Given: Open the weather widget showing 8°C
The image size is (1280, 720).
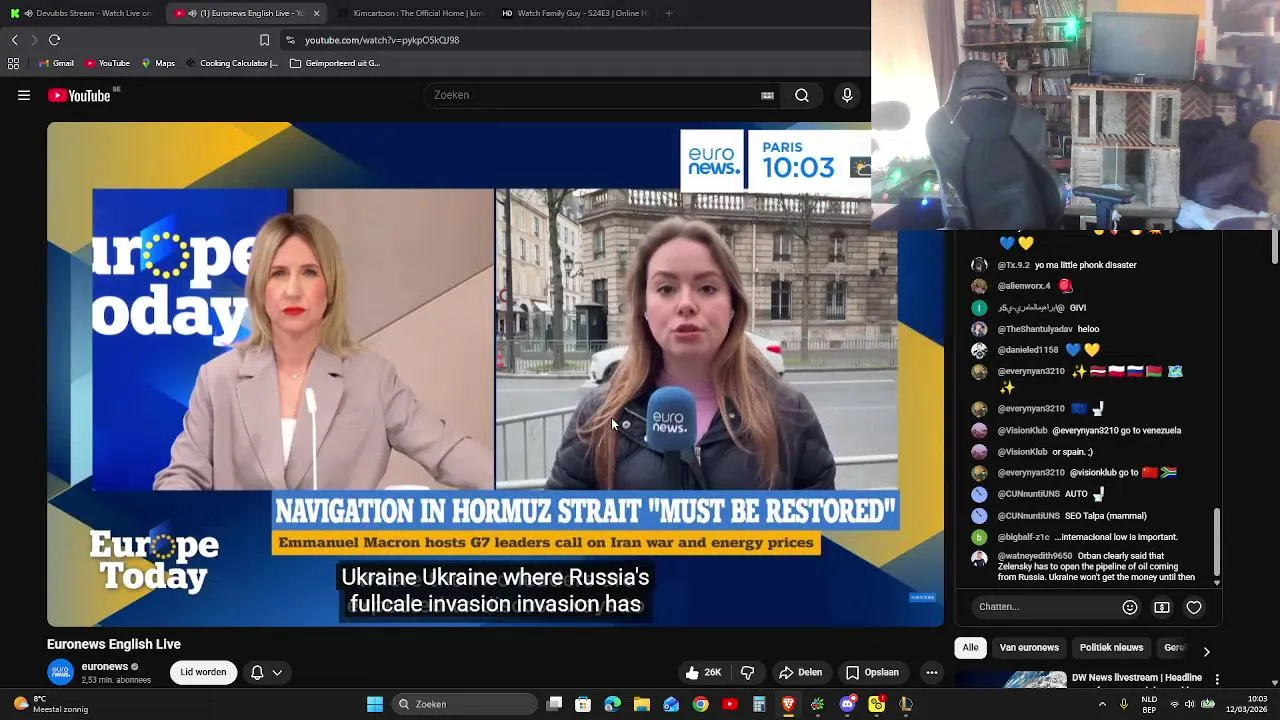Looking at the screenshot, I should [51, 704].
